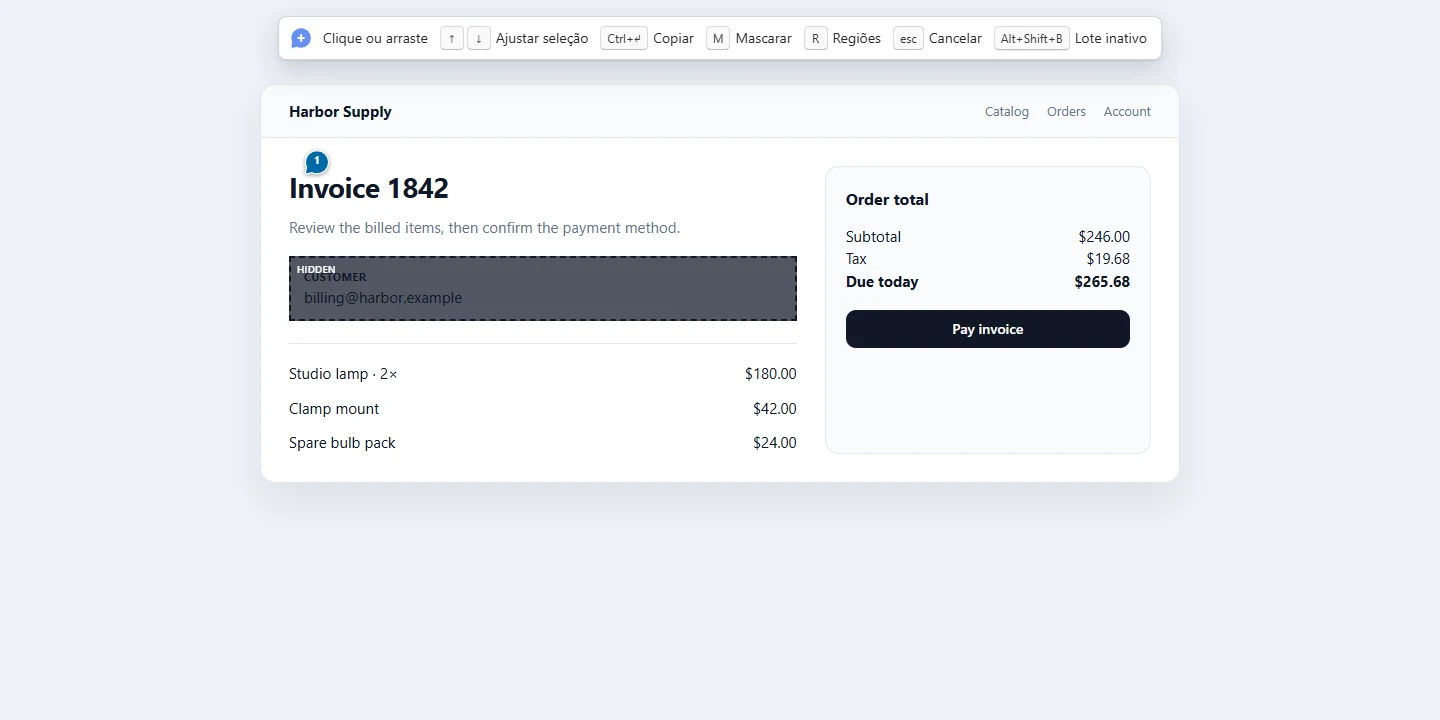Image resolution: width=1440 pixels, height=720 pixels.
Task: Click the Clamp mount item
Action: tap(334, 409)
